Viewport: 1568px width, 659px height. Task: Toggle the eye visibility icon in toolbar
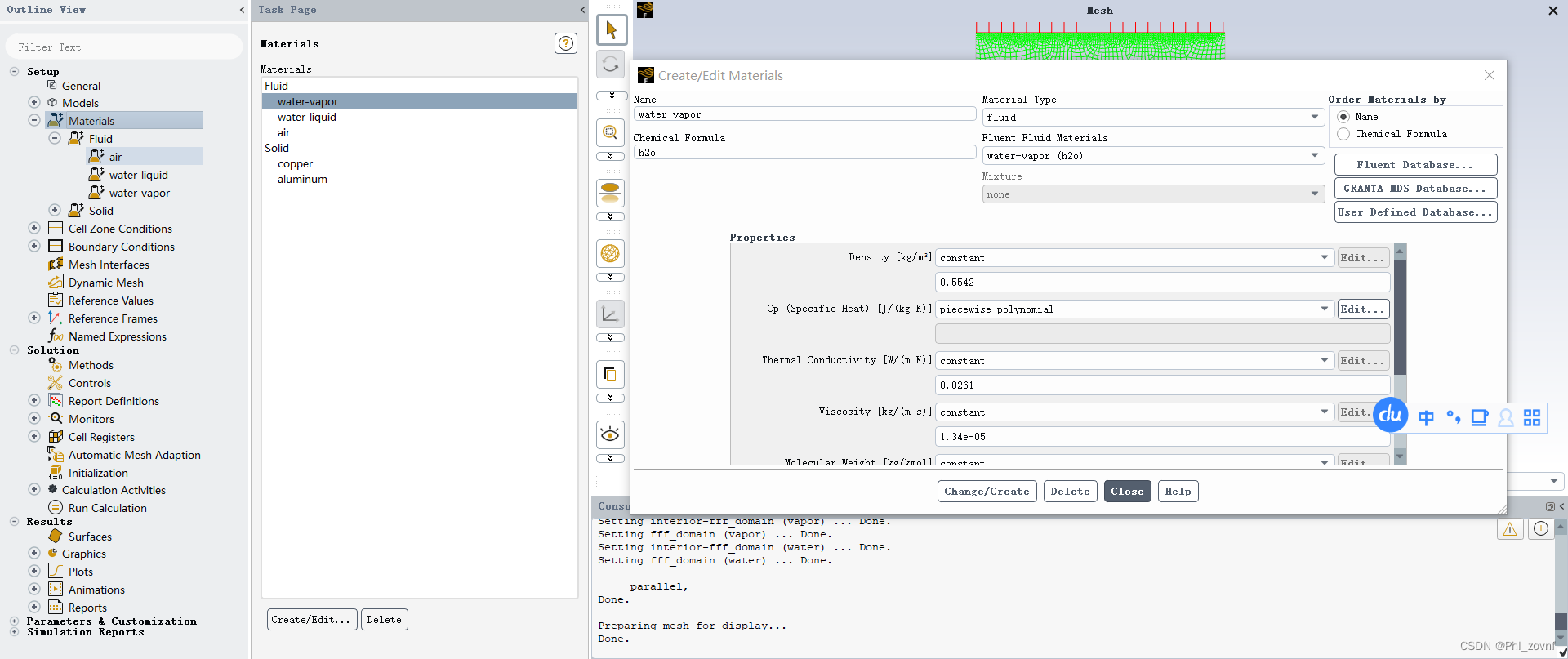[610, 434]
